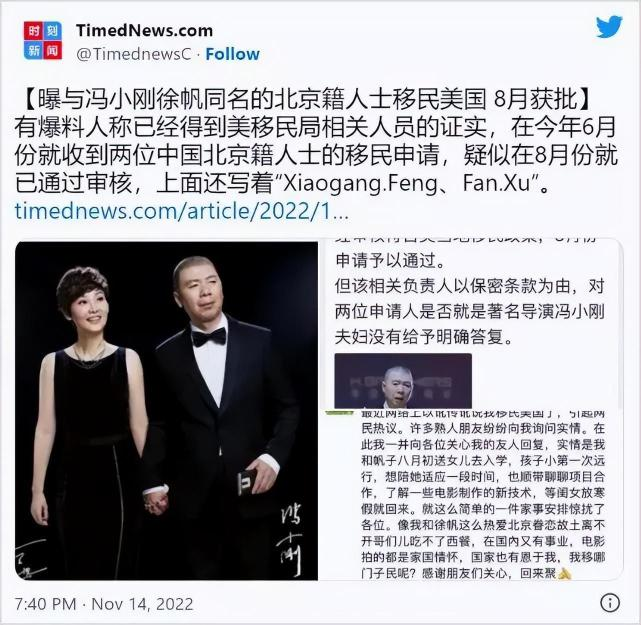Viewport: 641px width, 625px height.
Task: Click the white calligraphy signature on the photo's right
Action: (291, 539)
